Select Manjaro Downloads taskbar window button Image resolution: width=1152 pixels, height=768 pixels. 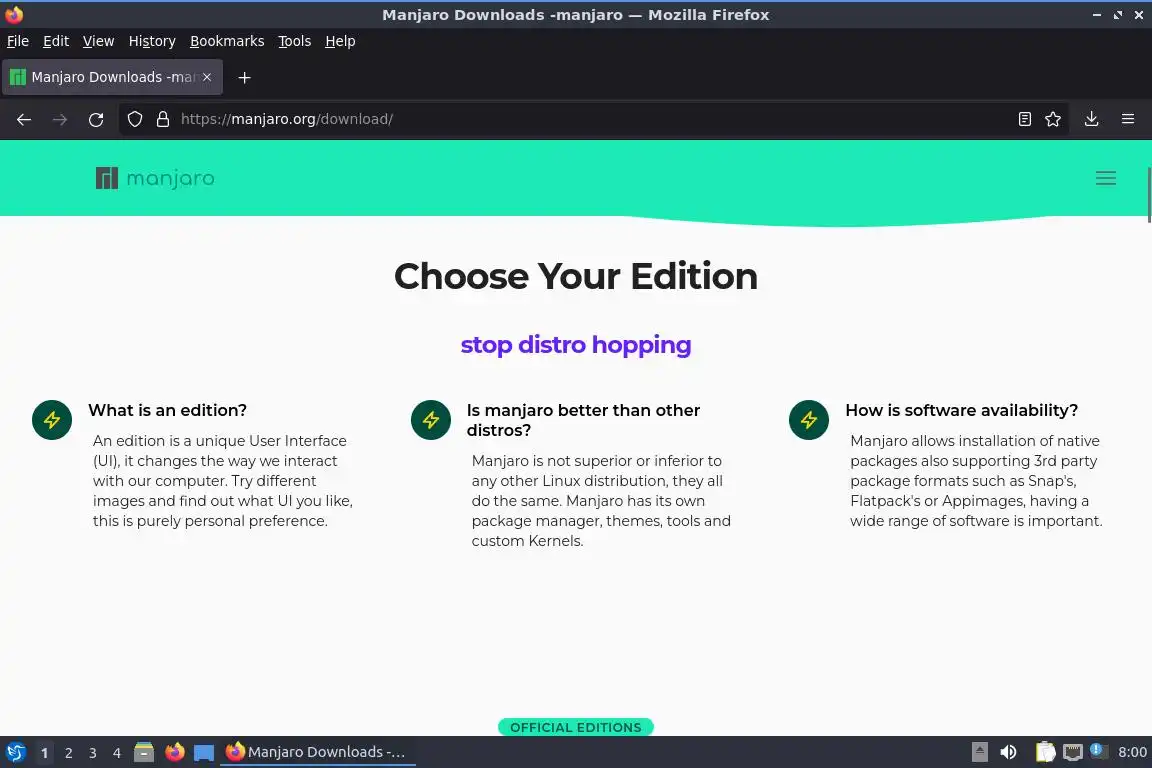317,752
